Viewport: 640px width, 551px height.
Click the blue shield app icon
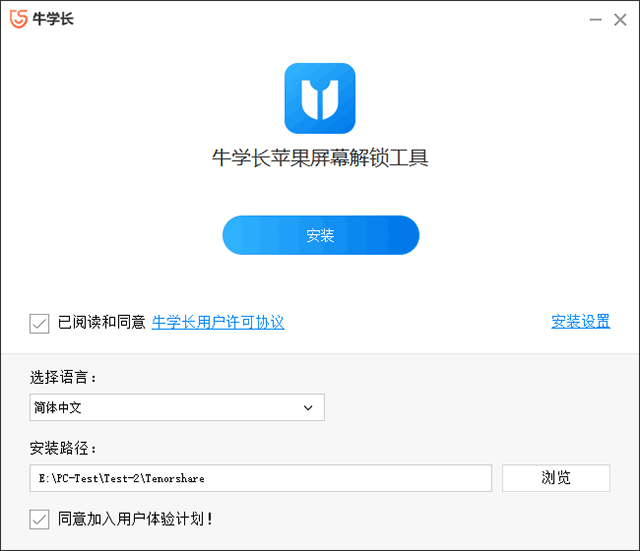(320, 98)
